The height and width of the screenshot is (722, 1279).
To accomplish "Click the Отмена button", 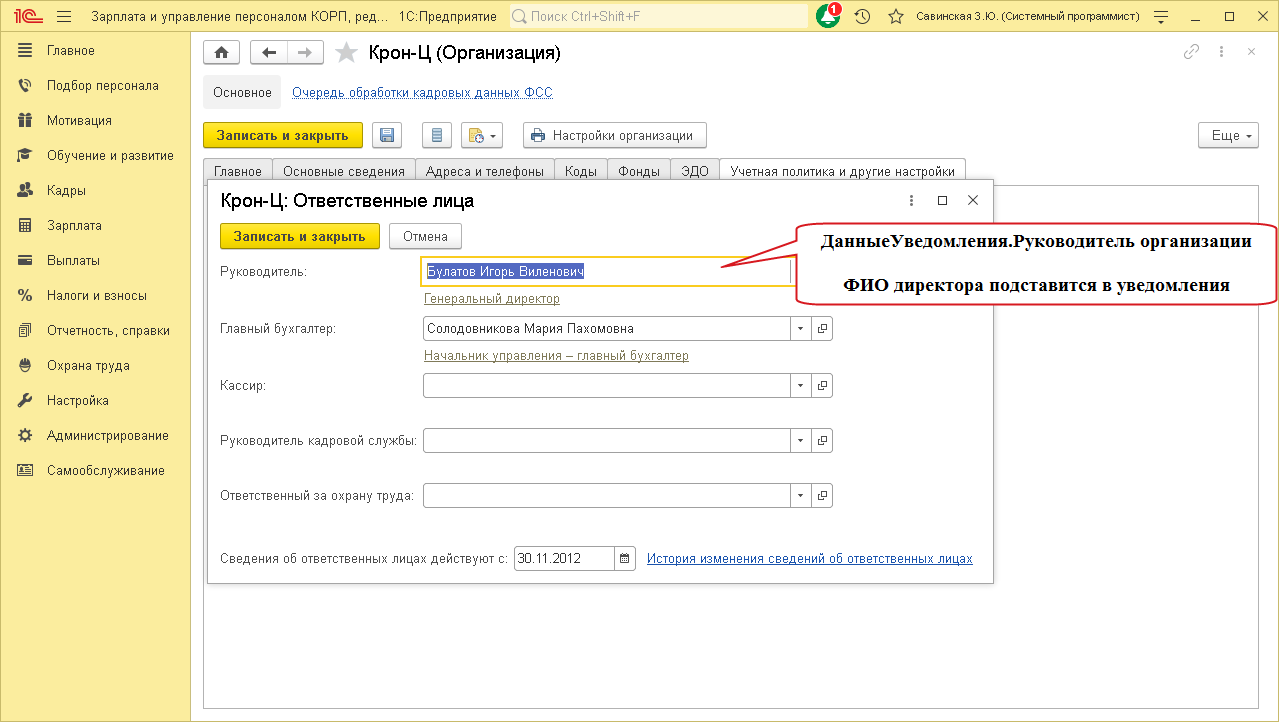I will tap(425, 236).
